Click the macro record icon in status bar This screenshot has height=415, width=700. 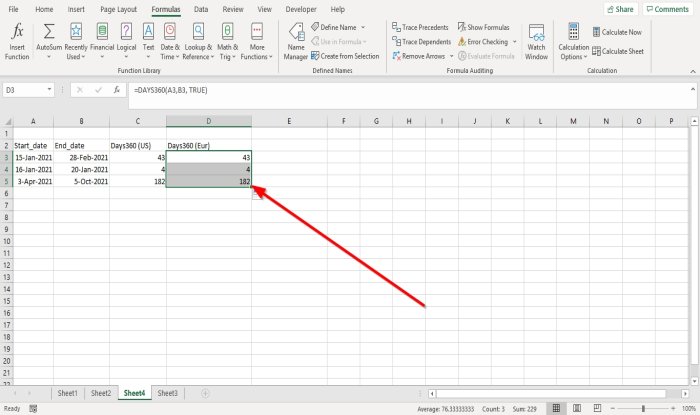pyautogui.click(x=33, y=408)
